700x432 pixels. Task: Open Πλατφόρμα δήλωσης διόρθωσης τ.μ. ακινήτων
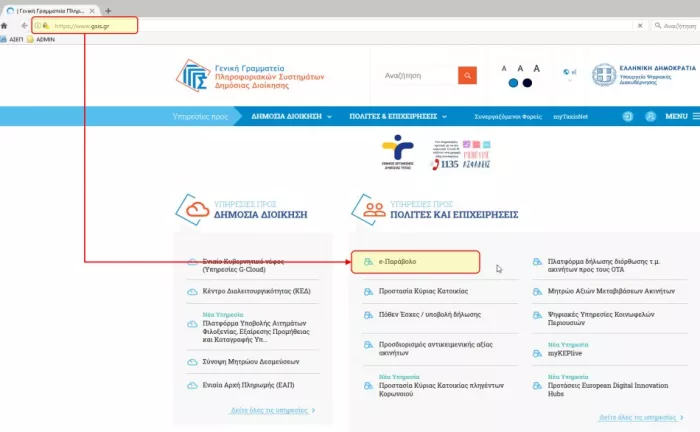point(604,266)
